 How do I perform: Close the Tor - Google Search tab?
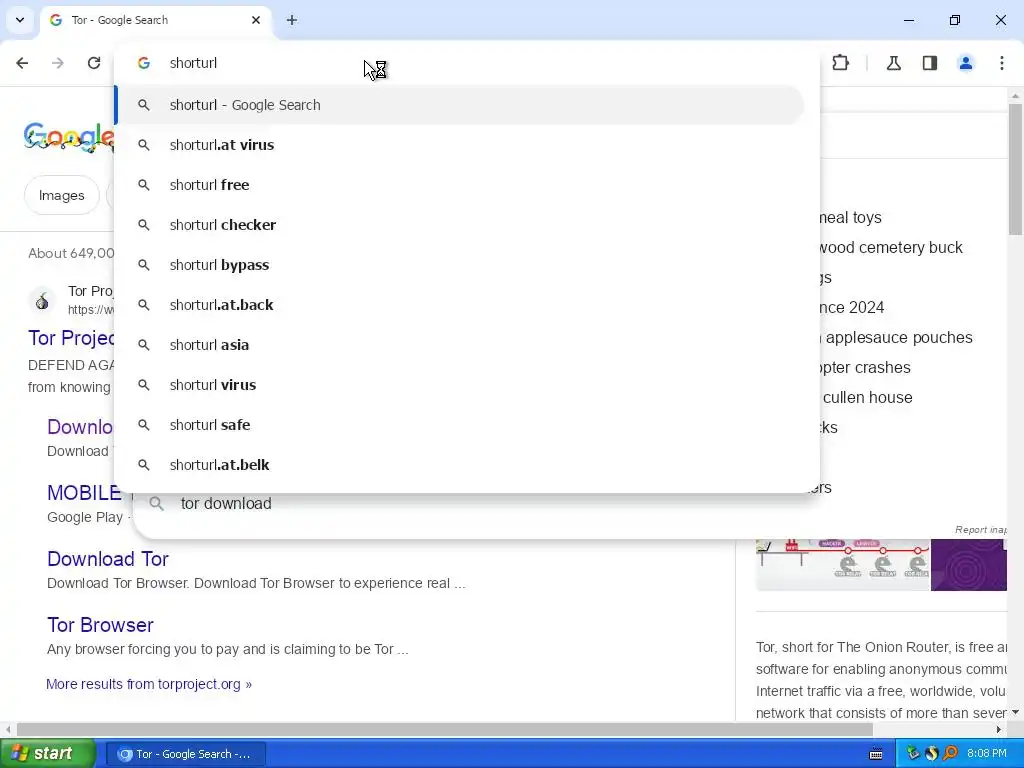pos(256,20)
